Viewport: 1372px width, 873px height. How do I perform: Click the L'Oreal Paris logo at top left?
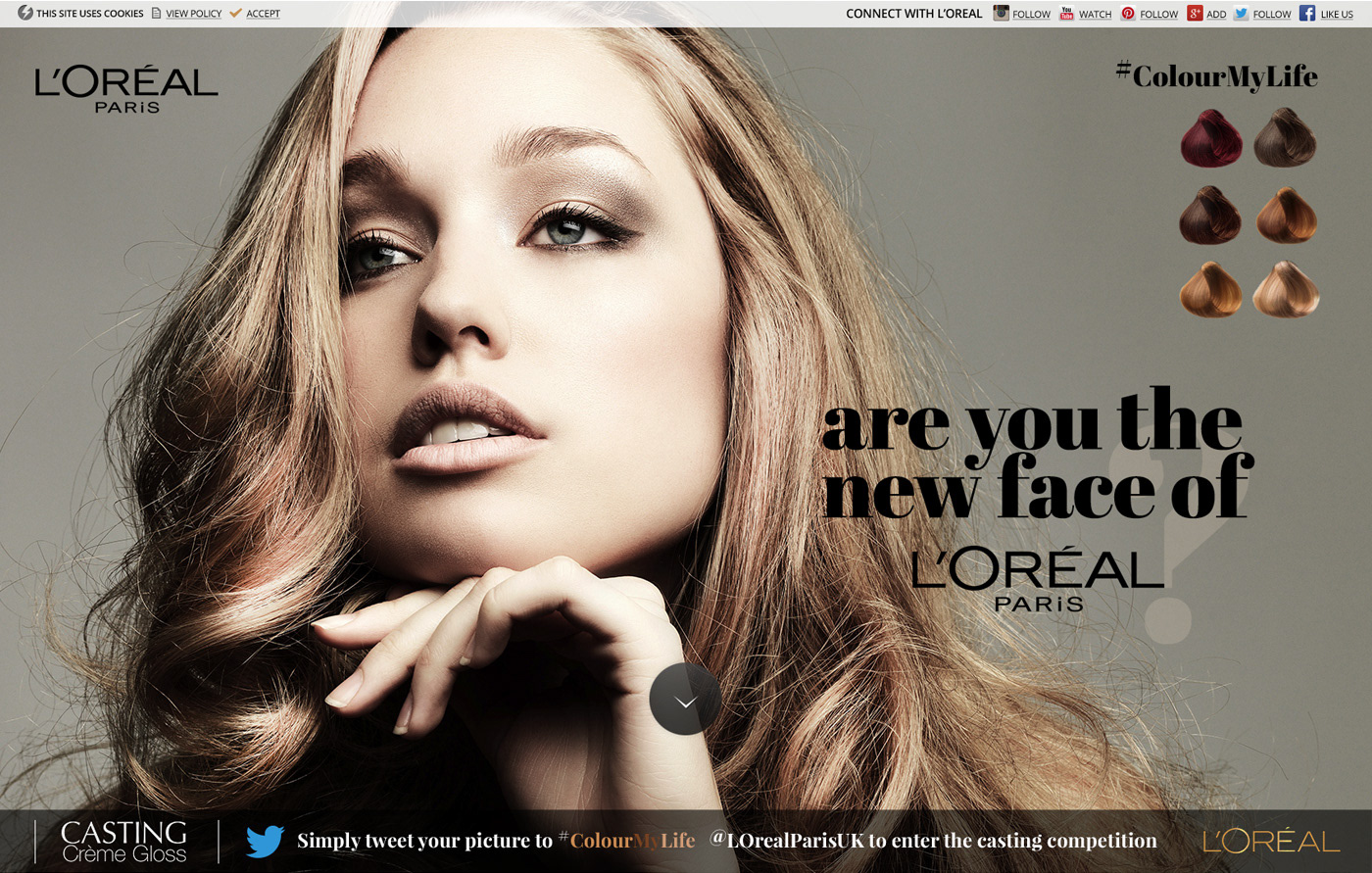pos(126,88)
